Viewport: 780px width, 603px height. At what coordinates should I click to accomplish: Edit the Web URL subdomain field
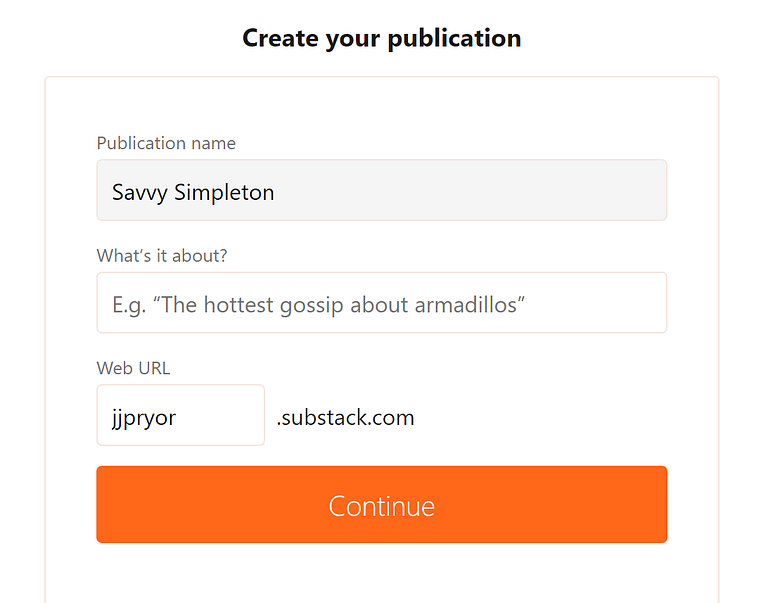(x=181, y=416)
